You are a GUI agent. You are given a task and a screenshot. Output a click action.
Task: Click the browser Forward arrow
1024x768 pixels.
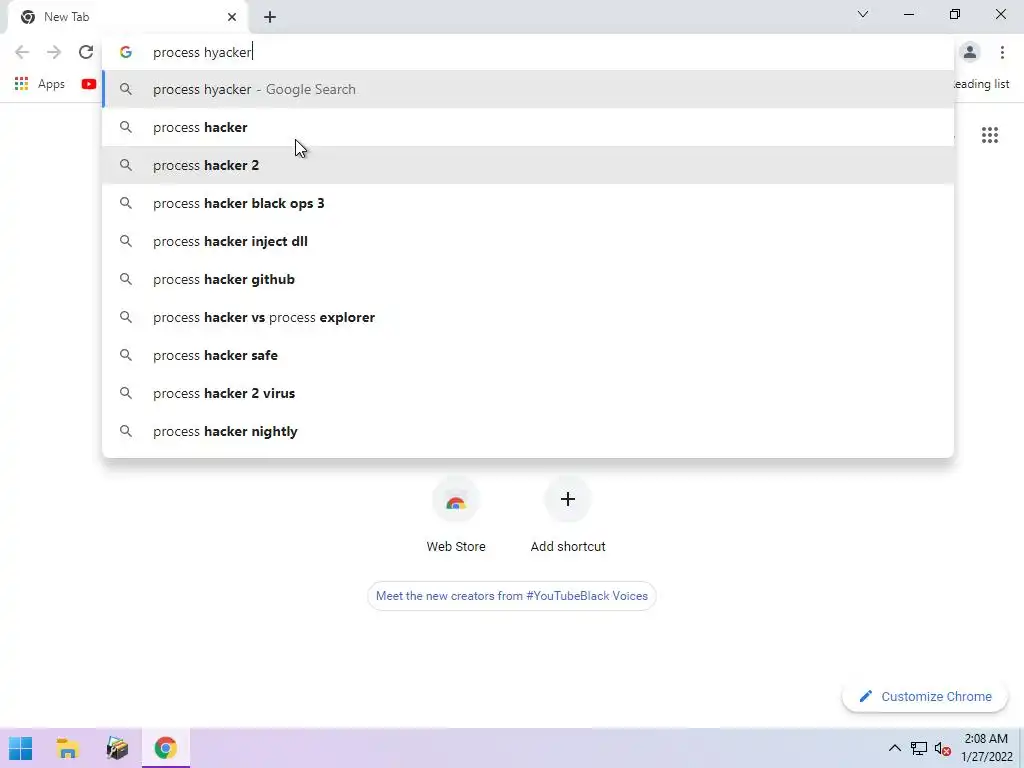click(x=54, y=52)
